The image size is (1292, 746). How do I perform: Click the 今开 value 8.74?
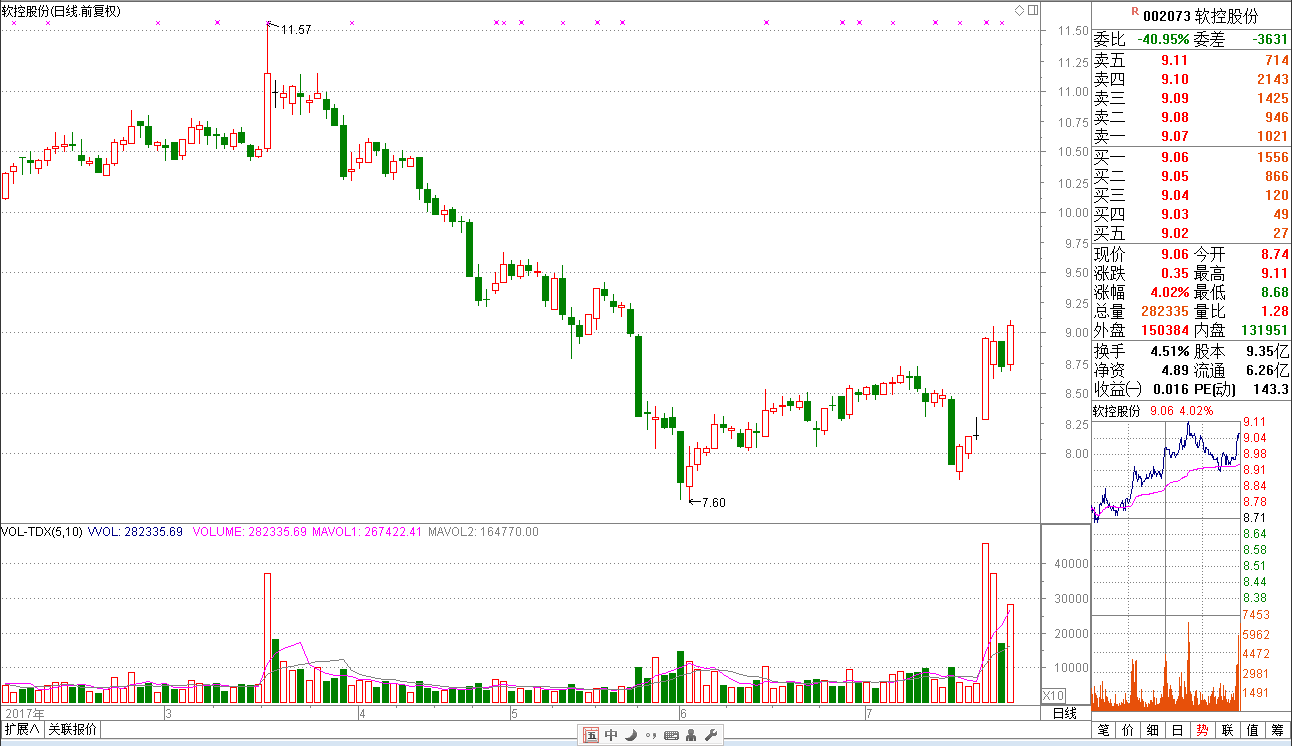pos(1274,254)
